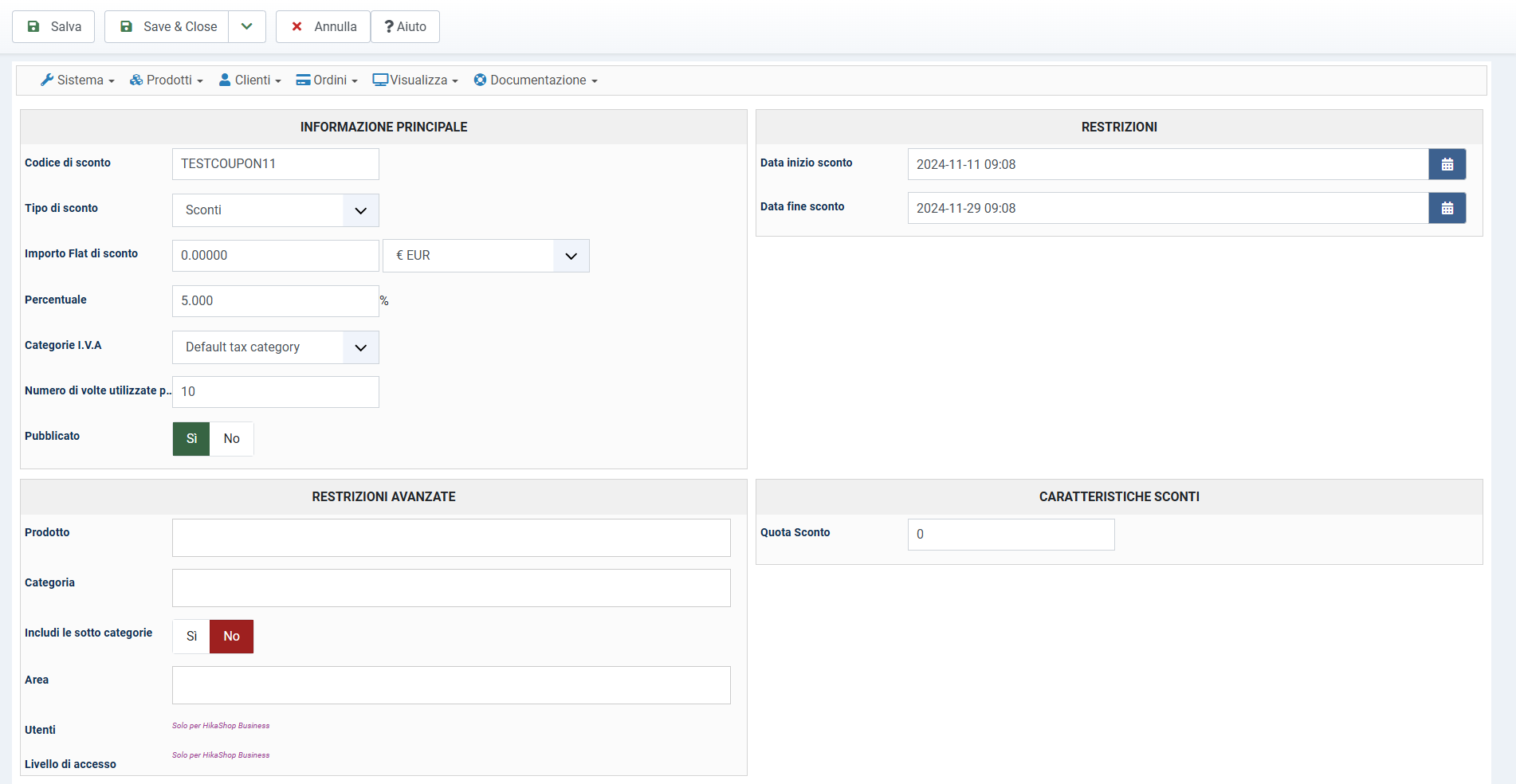Click the Percentuale input field
This screenshot has height=784, width=1516.
point(275,301)
